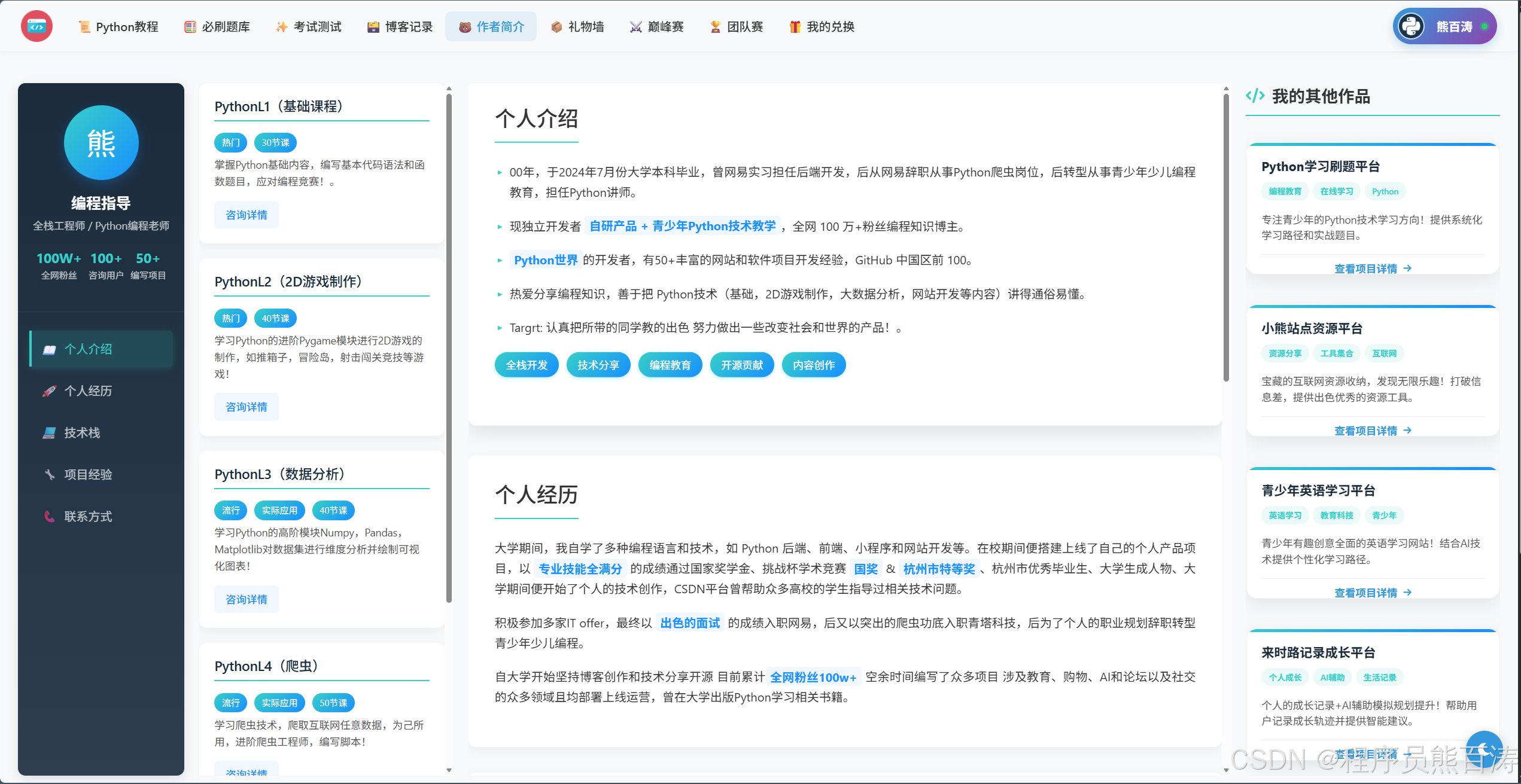The image size is (1521, 784).
Task: Select the 礼物墙 tab
Action: click(x=577, y=27)
